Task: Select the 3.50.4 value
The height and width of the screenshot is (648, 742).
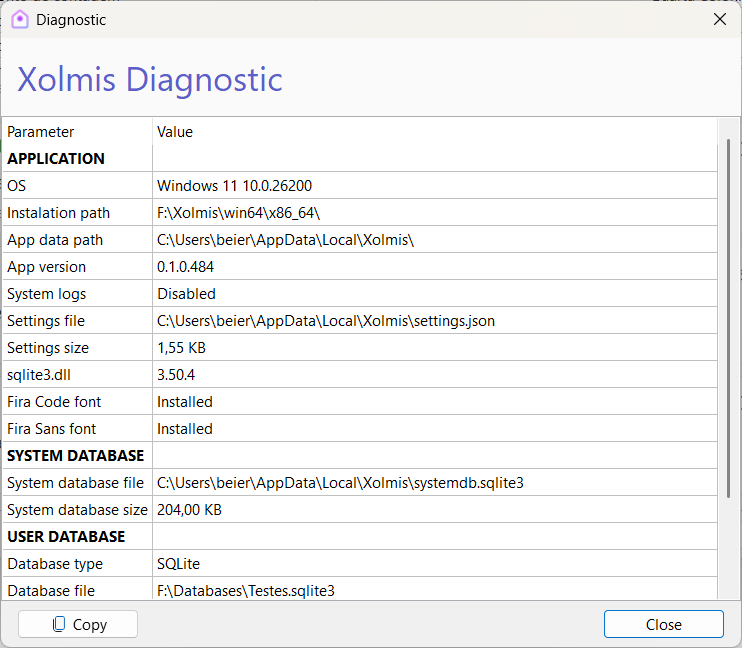Action: point(435,374)
